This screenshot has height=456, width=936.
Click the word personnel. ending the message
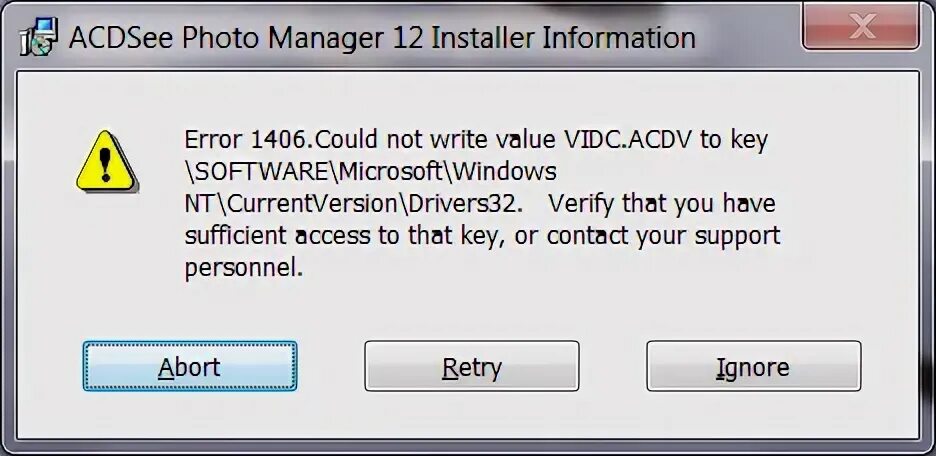click(244, 269)
